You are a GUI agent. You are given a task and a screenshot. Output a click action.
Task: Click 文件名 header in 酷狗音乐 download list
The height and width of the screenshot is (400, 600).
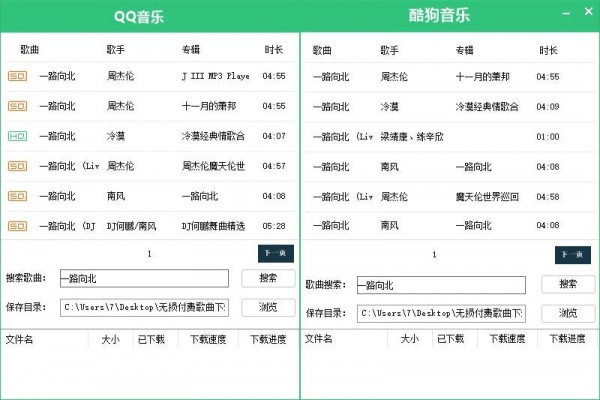click(318, 338)
